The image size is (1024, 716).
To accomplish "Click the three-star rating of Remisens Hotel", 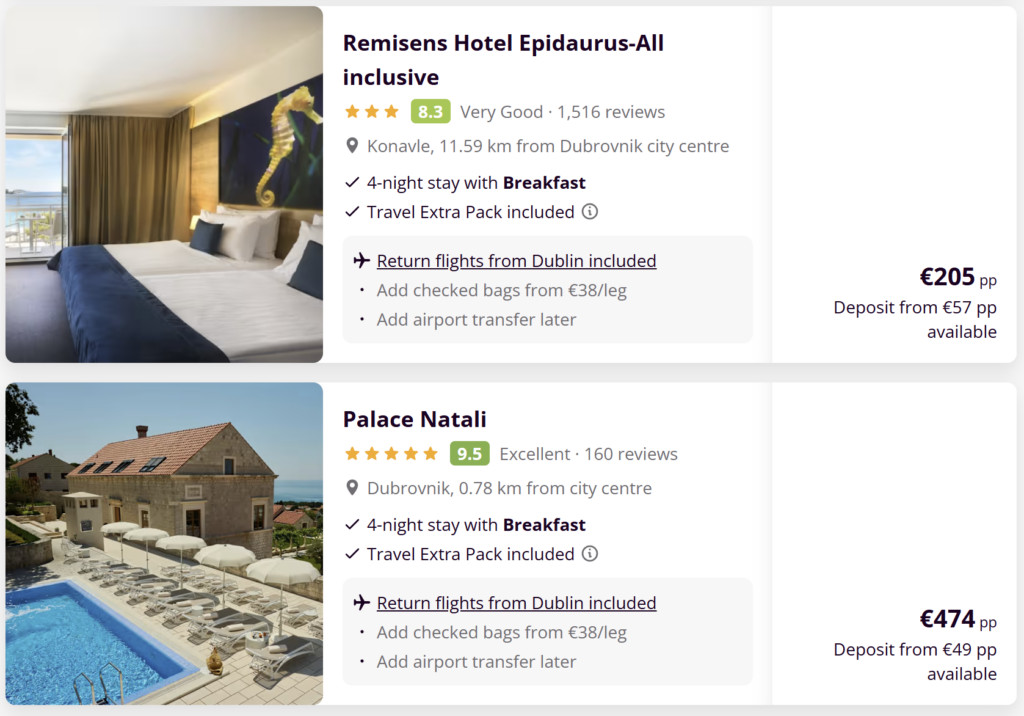I will click(371, 111).
